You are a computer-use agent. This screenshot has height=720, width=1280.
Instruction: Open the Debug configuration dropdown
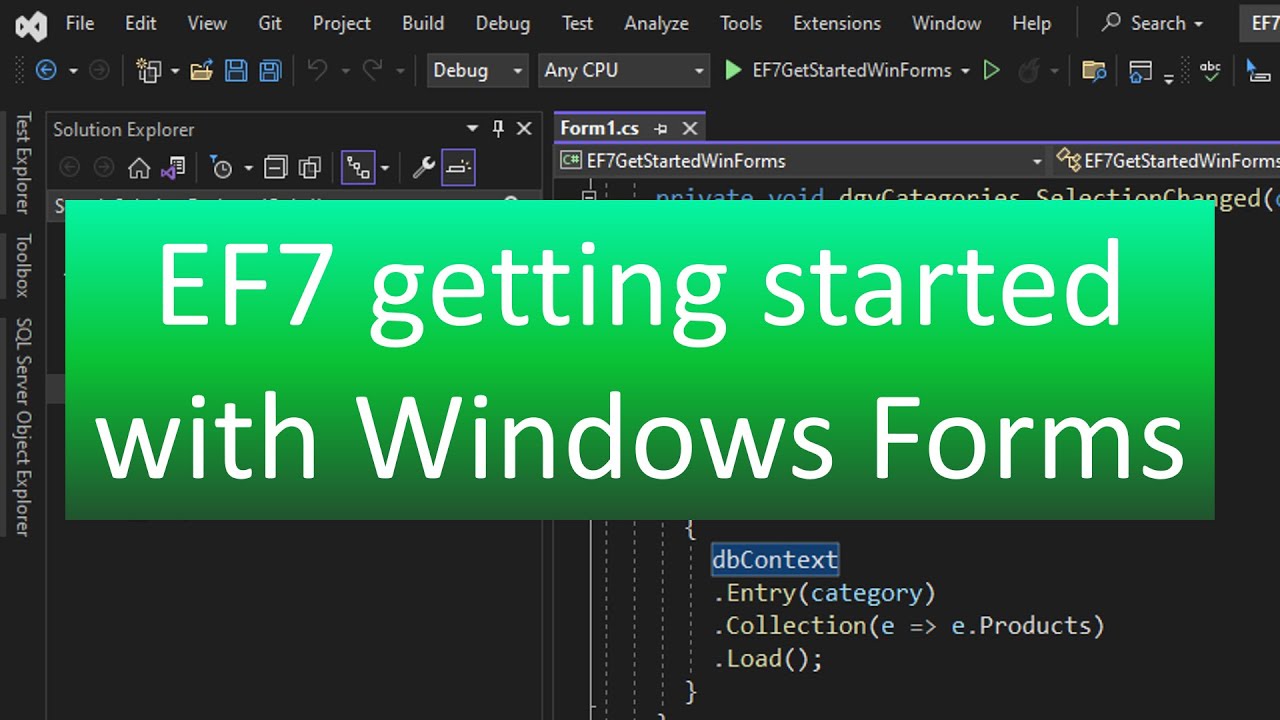coord(478,70)
